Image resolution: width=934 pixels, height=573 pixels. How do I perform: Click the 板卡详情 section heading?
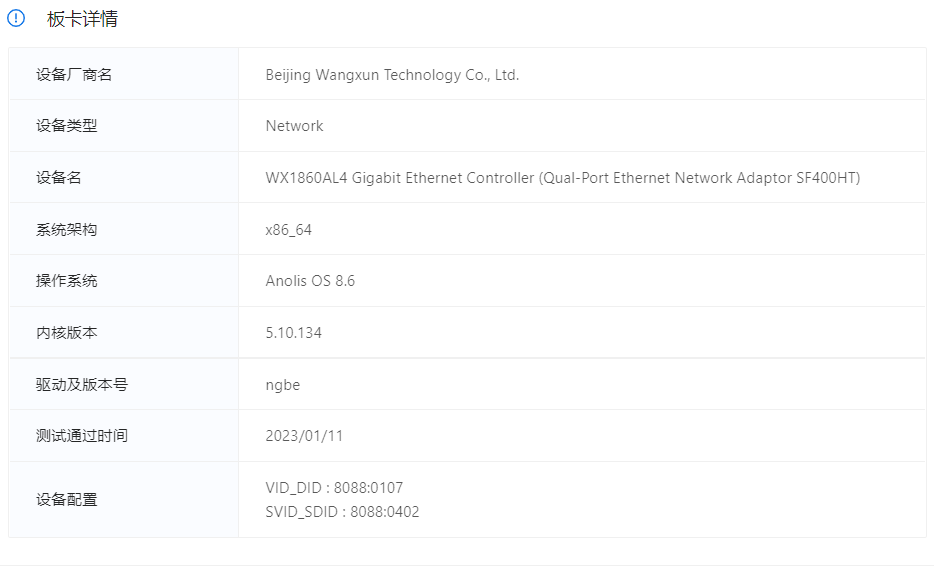click(x=82, y=19)
